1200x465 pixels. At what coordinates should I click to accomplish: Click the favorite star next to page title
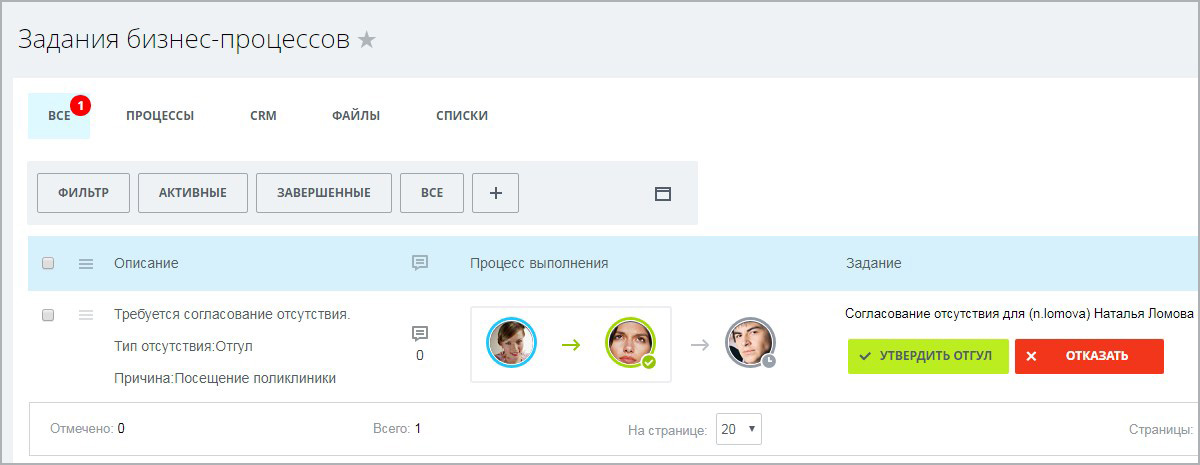coord(367,40)
